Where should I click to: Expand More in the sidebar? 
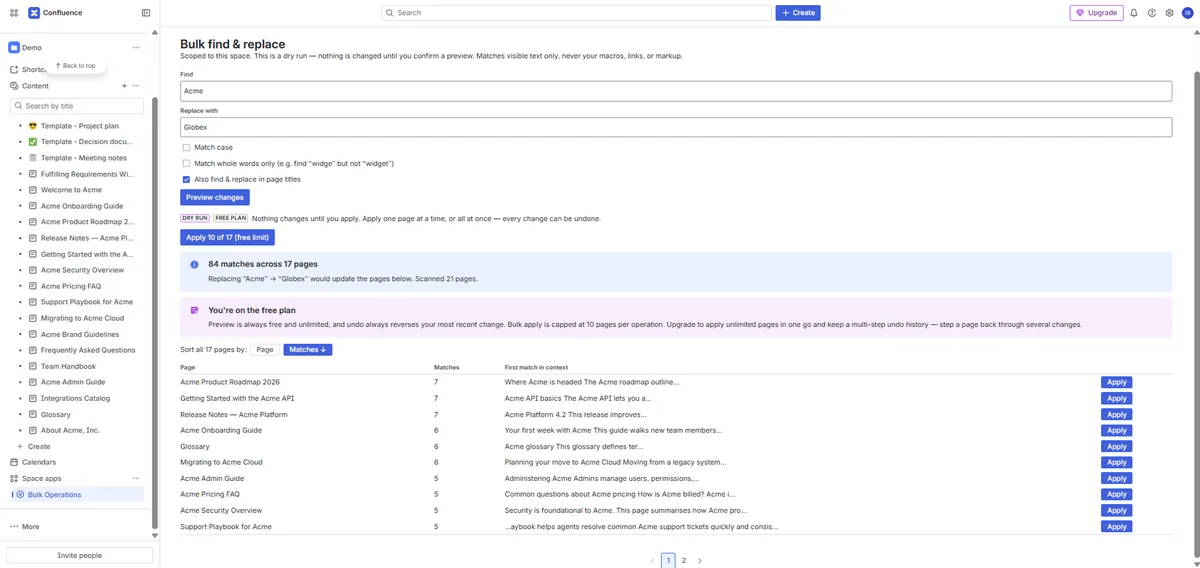24,526
